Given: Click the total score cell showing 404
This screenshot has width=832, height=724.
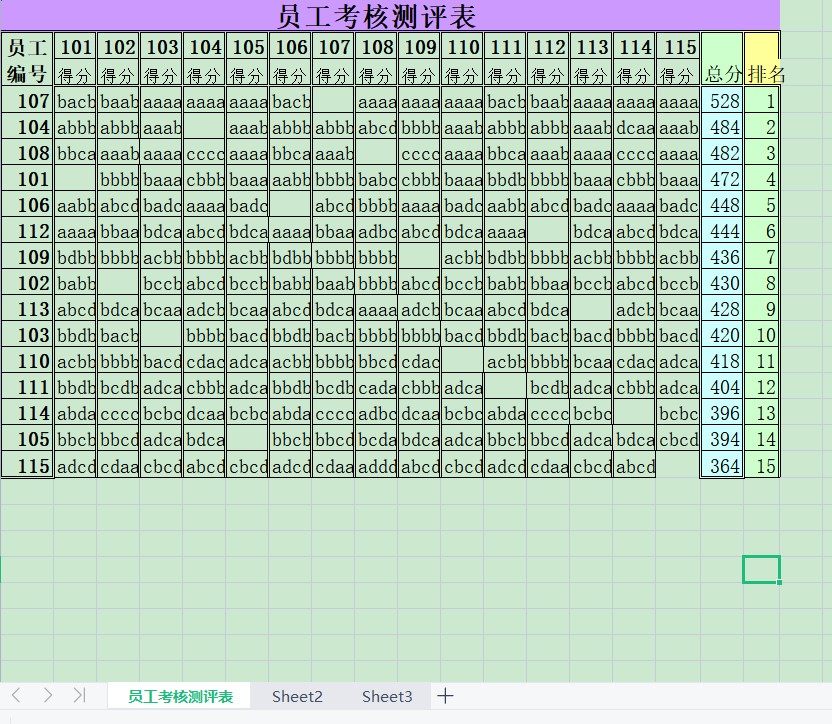Looking at the screenshot, I should pyautogui.click(x=722, y=387).
